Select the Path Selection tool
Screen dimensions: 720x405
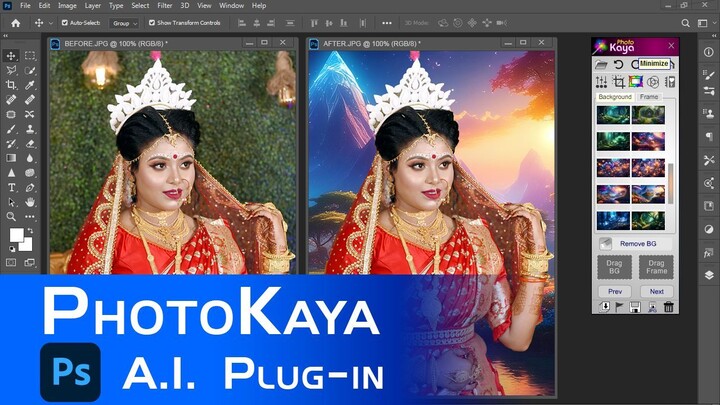pyautogui.click(x=11, y=202)
